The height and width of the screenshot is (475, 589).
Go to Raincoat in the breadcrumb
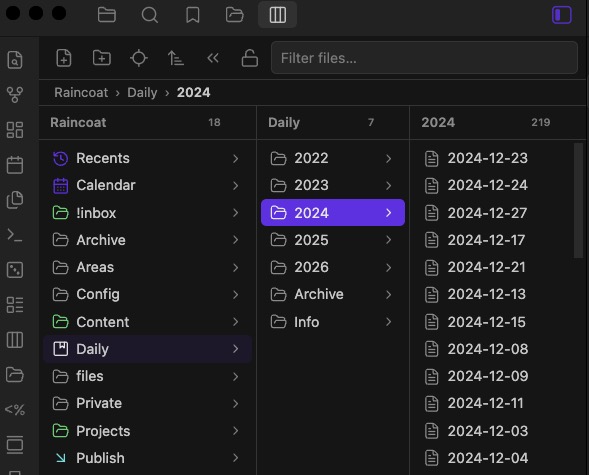tap(81, 92)
